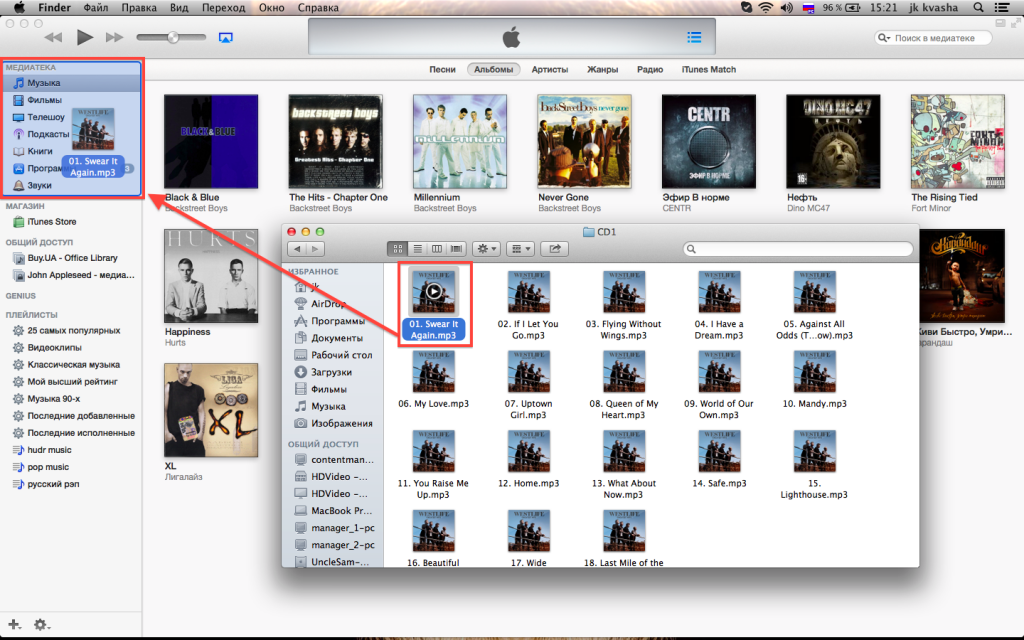1024x640 pixels.
Task: Switch Finder to column view
Action: coord(436,249)
